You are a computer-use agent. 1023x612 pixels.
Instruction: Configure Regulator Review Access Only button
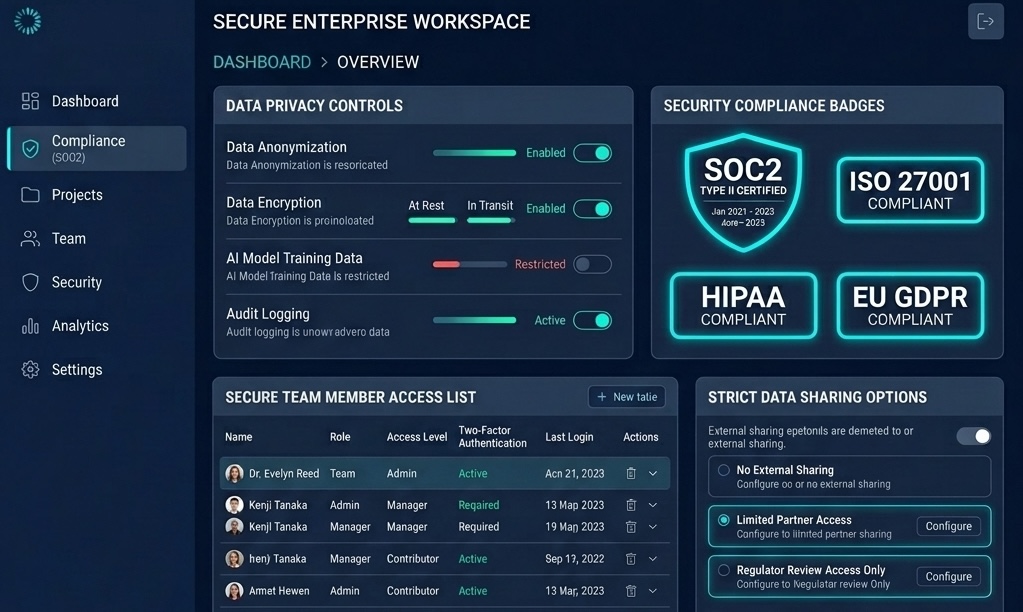click(949, 576)
